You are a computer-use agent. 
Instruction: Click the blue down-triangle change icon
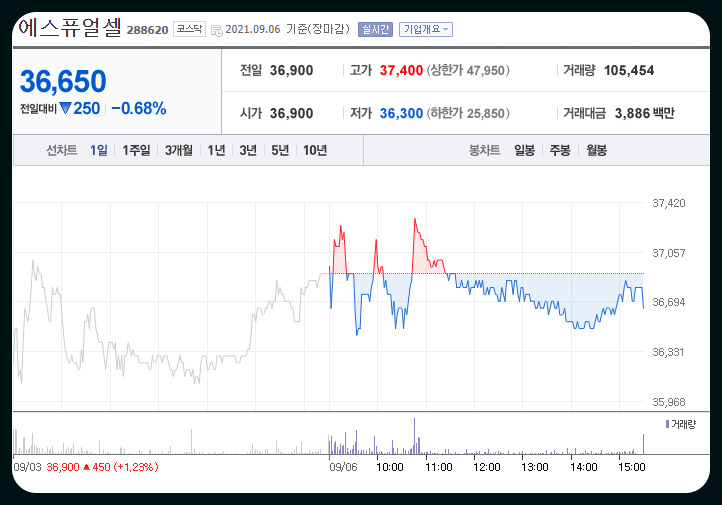(66, 109)
